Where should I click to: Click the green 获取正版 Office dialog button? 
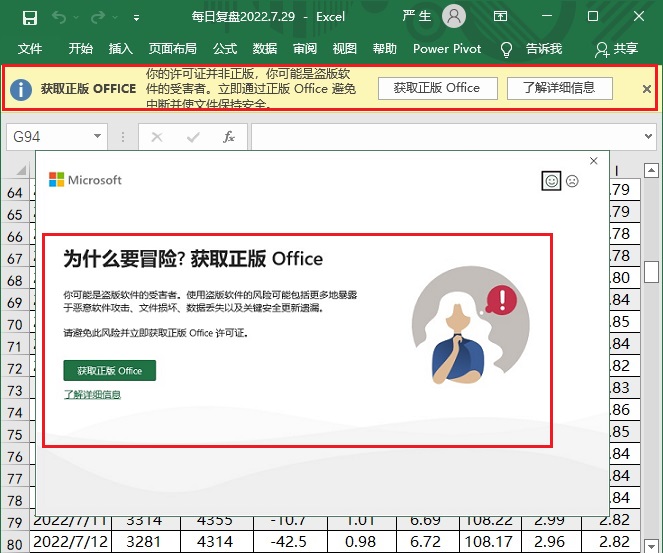(x=110, y=370)
